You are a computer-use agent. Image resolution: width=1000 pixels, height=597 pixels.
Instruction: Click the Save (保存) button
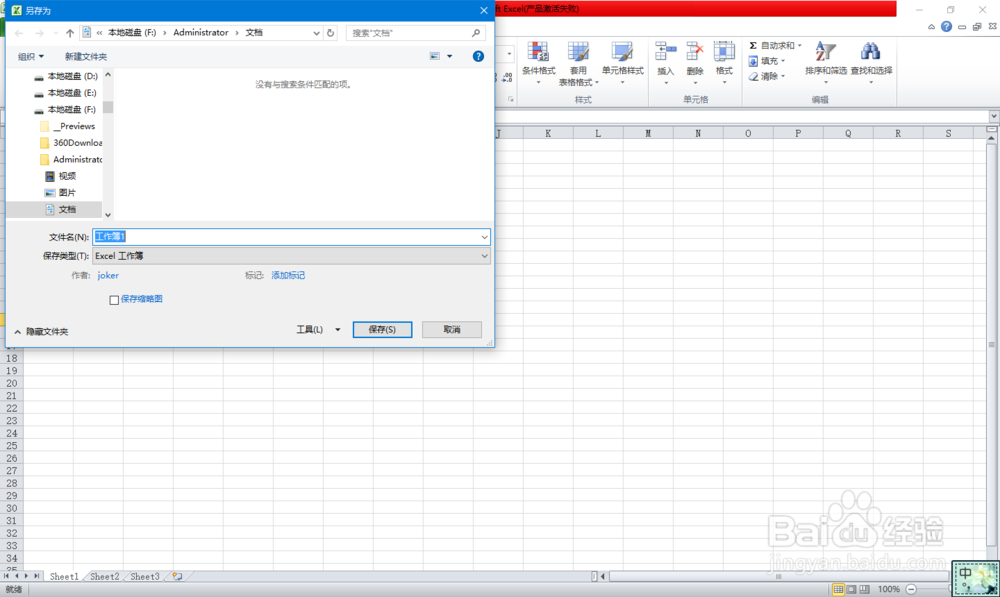click(x=382, y=329)
